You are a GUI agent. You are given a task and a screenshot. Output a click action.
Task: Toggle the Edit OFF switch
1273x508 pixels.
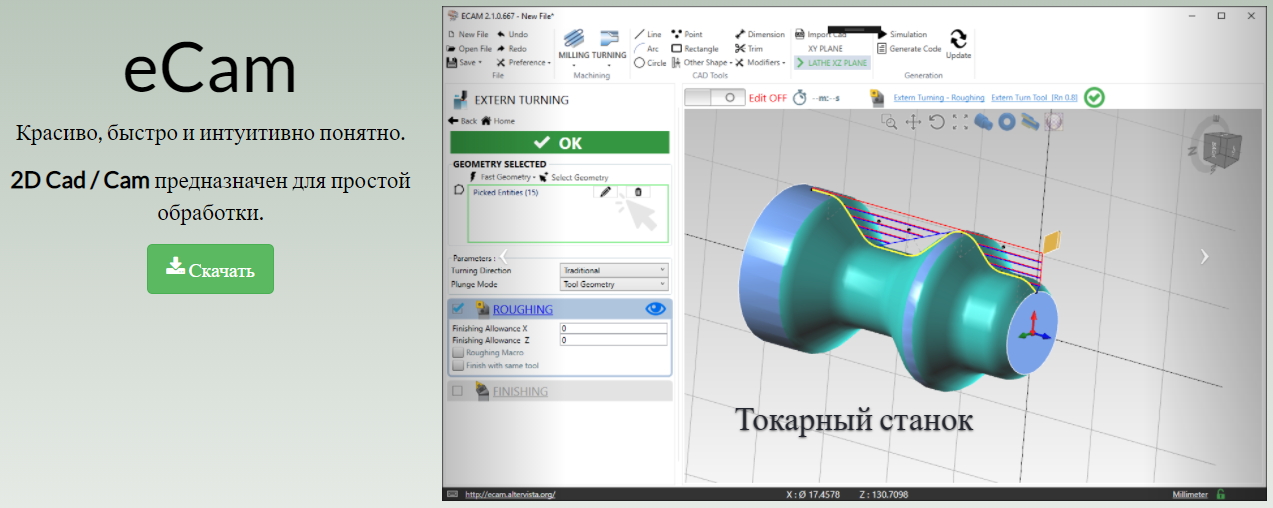[x=714, y=97]
